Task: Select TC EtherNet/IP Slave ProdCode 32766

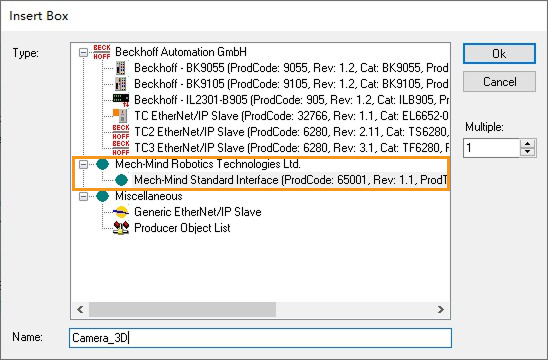Action: pyautogui.click(x=291, y=116)
